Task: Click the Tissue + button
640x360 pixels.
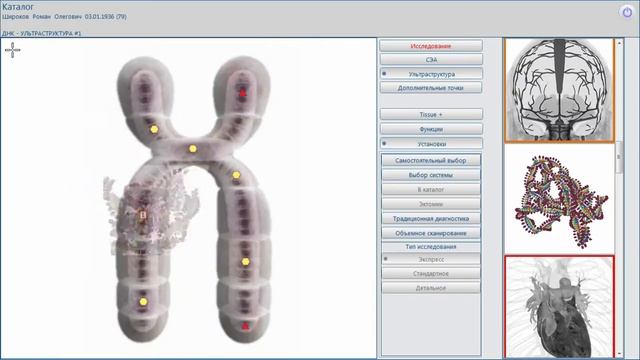Action: click(x=431, y=114)
